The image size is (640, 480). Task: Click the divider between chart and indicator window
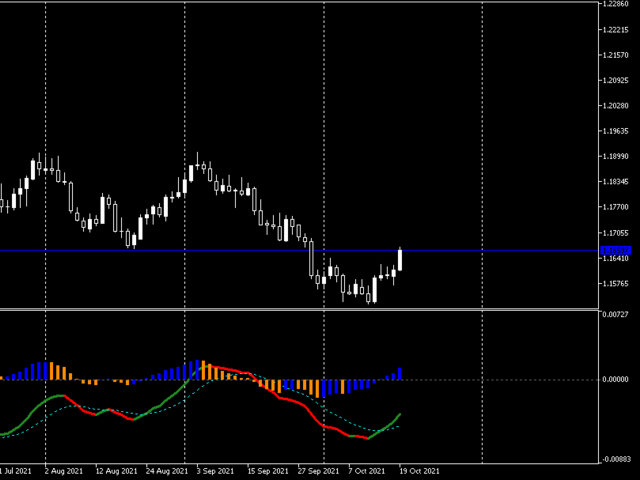300,309
